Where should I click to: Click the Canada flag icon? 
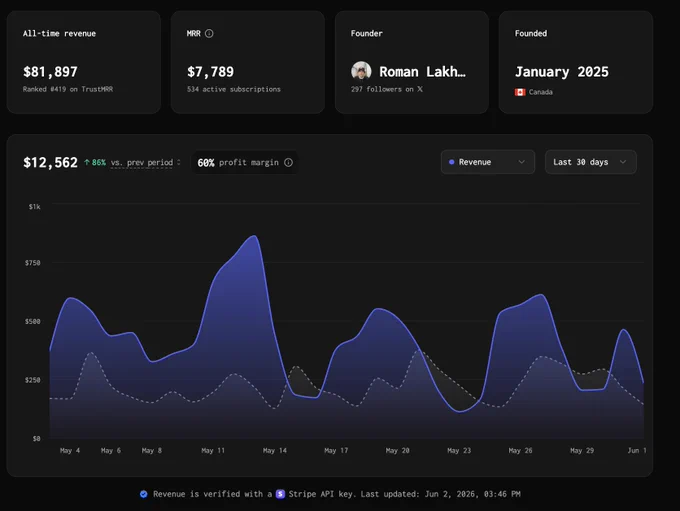[x=520, y=92]
